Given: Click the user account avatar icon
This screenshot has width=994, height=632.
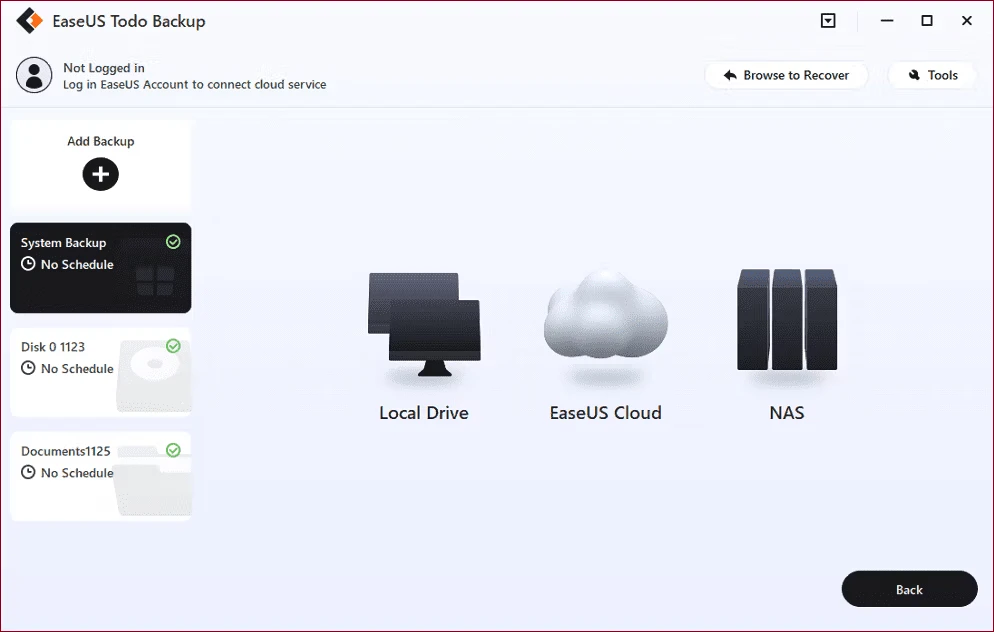Looking at the screenshot, I should click(x=35, y=76).
